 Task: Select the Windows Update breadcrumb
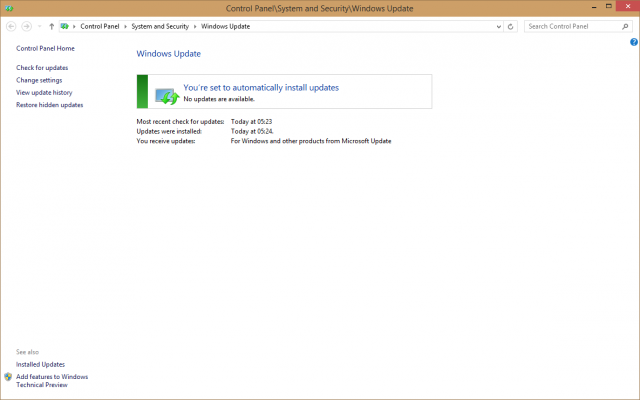[x=225, y=26]
